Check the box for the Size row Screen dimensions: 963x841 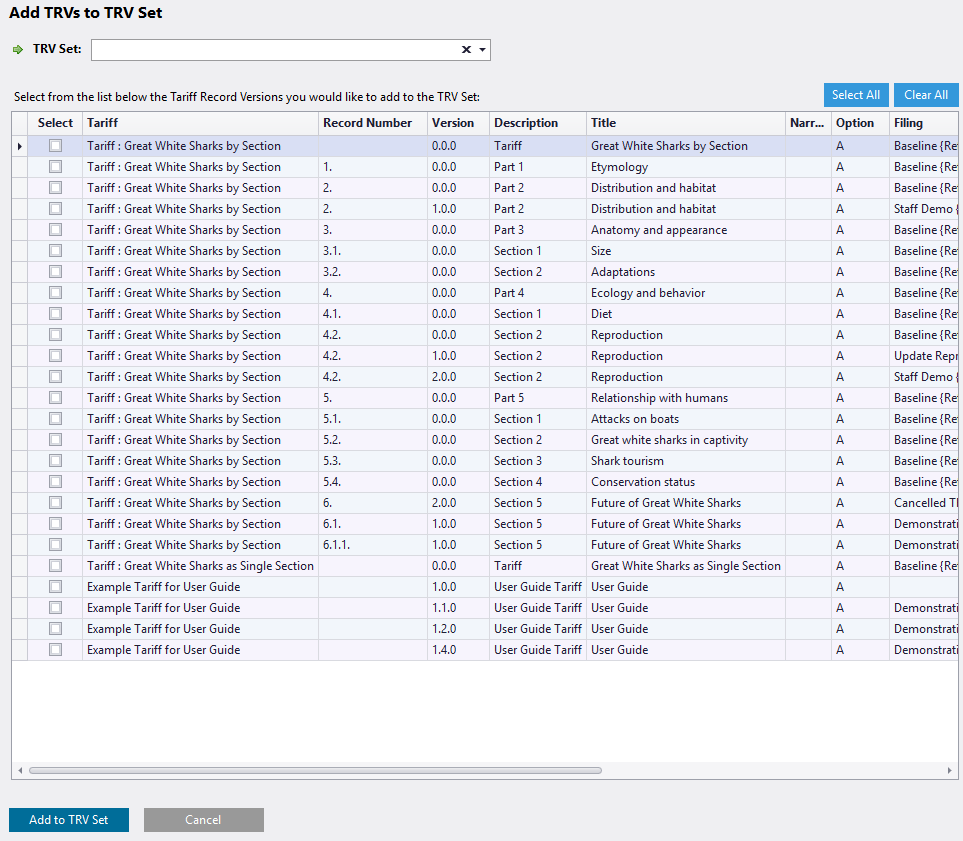point(55,251)
